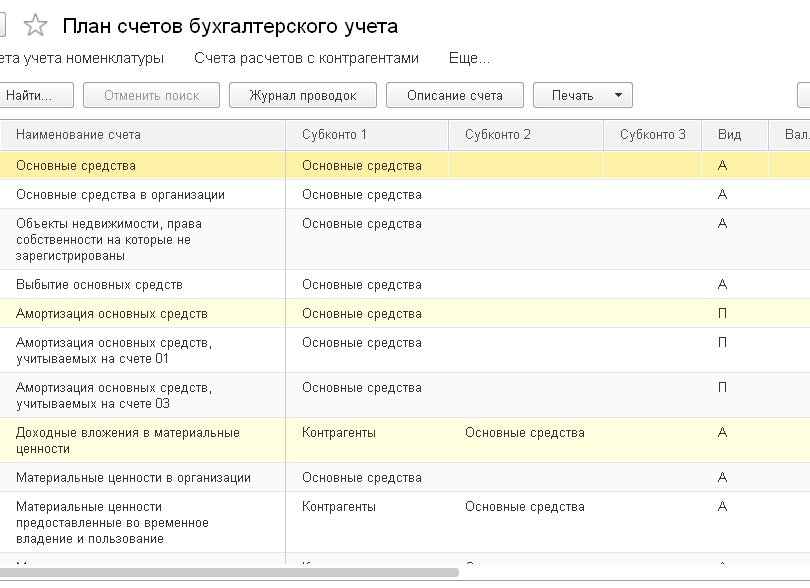
Task: Expand the Печать dropdown arrow
Action: 618,96
